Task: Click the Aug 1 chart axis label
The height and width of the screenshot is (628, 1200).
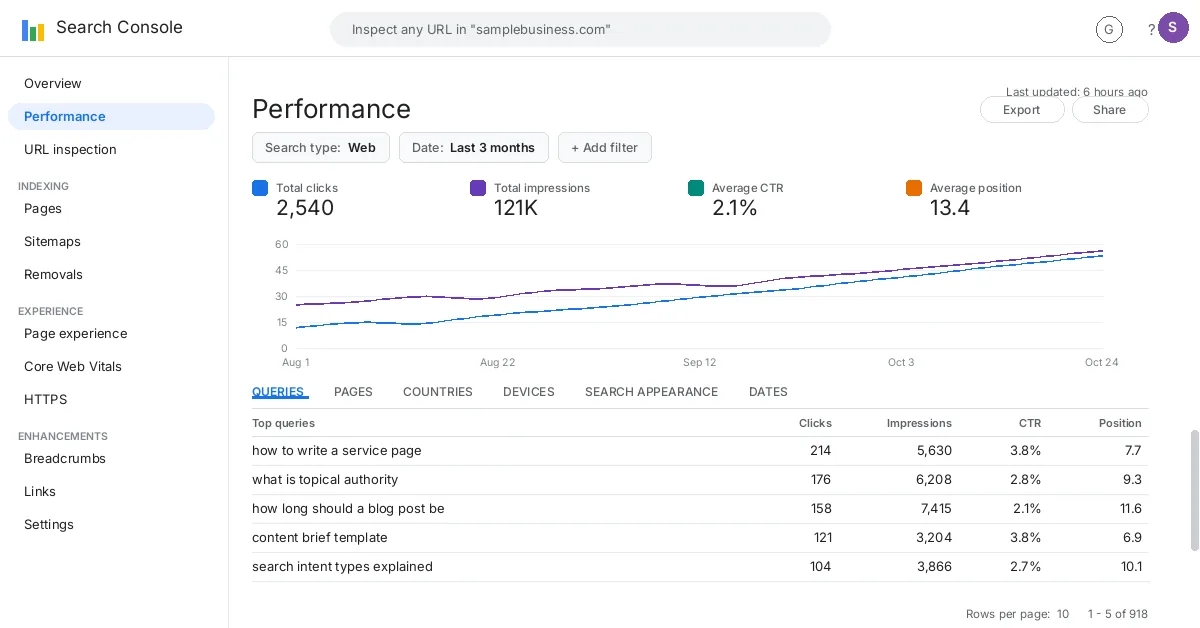Action: [x=296, y=362]
